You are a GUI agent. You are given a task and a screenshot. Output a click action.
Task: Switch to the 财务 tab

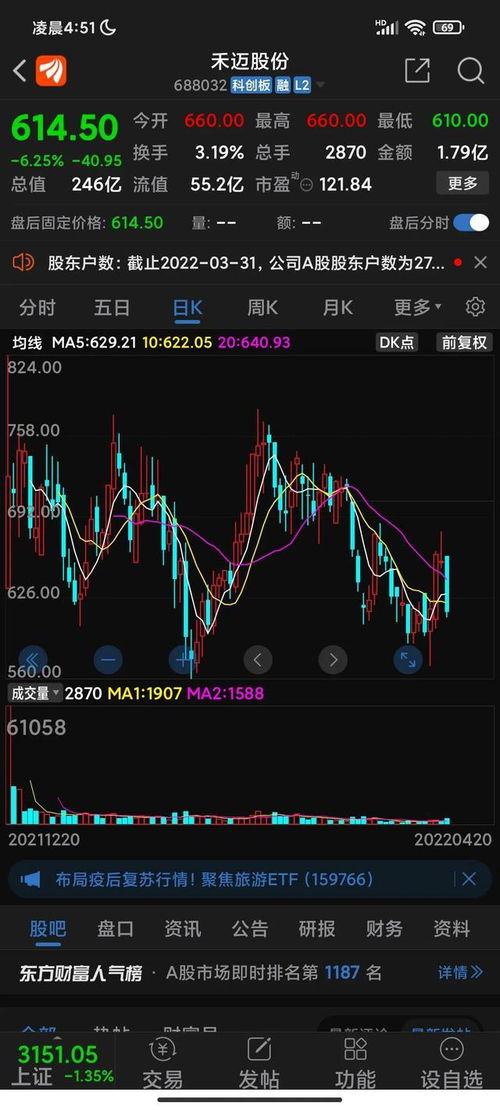coord(384,929)
